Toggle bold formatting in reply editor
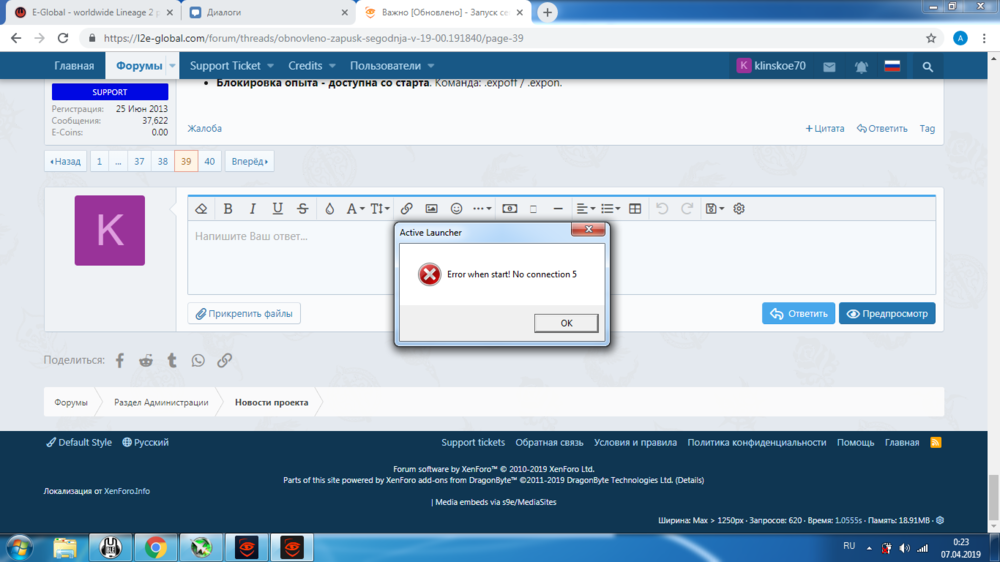 (x=228, y=209)
